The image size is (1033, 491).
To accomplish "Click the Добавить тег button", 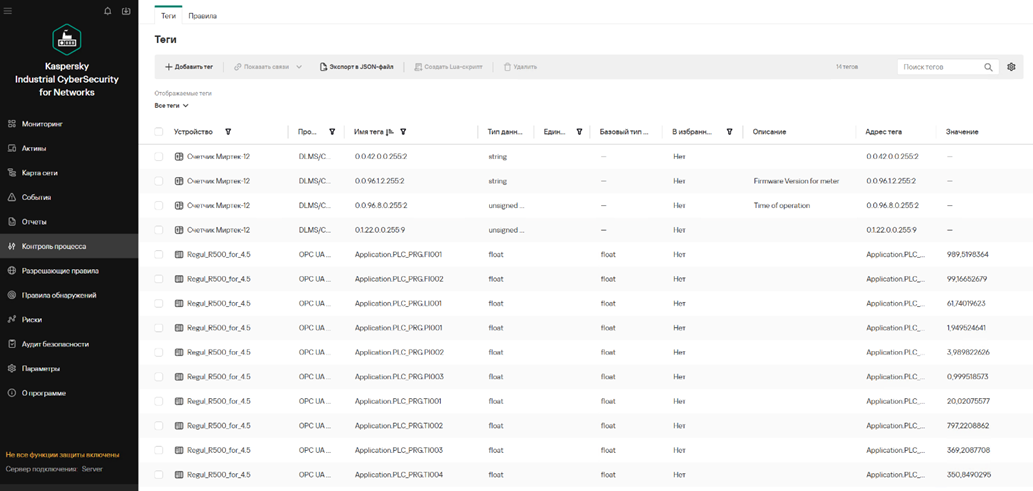I will (x=189, y=67).
